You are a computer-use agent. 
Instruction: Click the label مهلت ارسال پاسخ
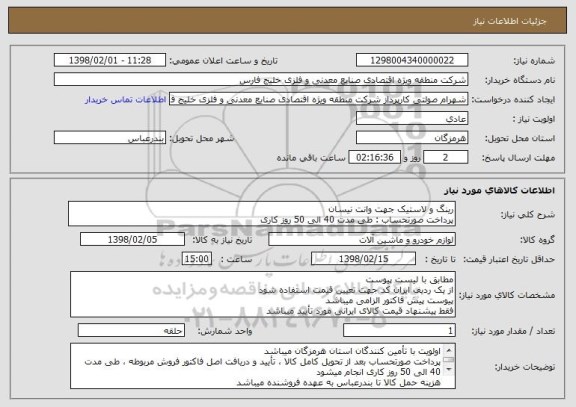(518, 158)
